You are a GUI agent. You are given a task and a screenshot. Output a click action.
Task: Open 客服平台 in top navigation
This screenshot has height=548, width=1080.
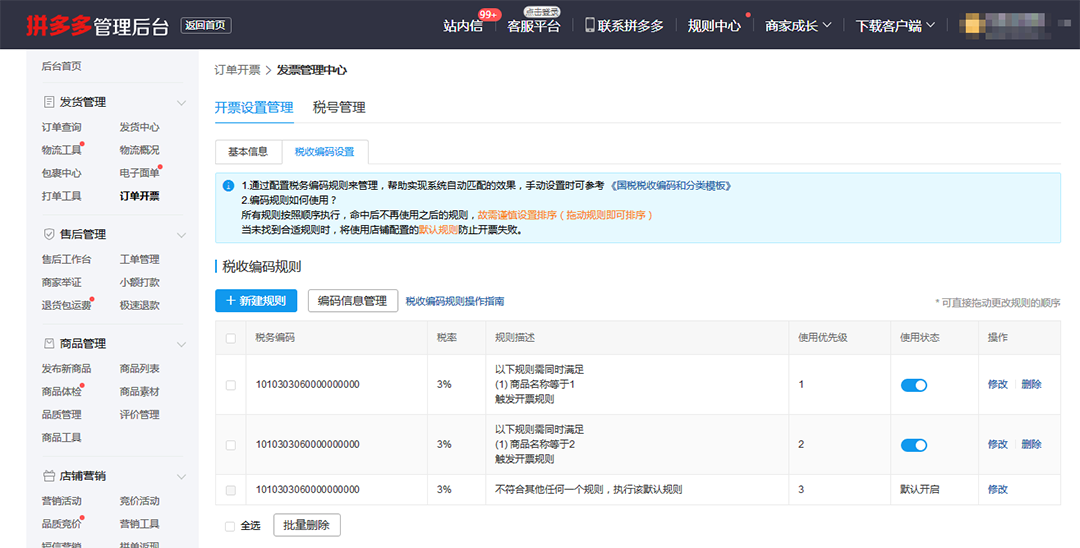tap(534, 26)
